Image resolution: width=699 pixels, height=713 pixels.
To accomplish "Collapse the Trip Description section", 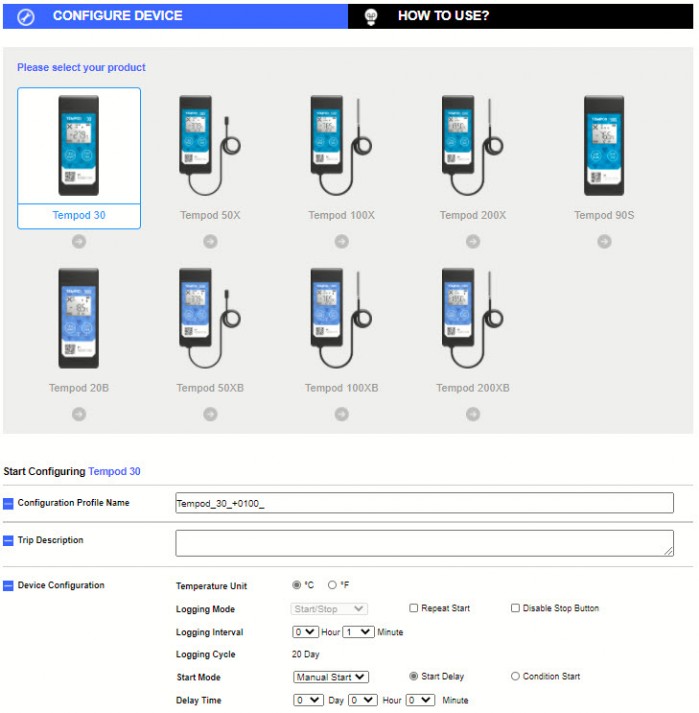I will [8, 540].
